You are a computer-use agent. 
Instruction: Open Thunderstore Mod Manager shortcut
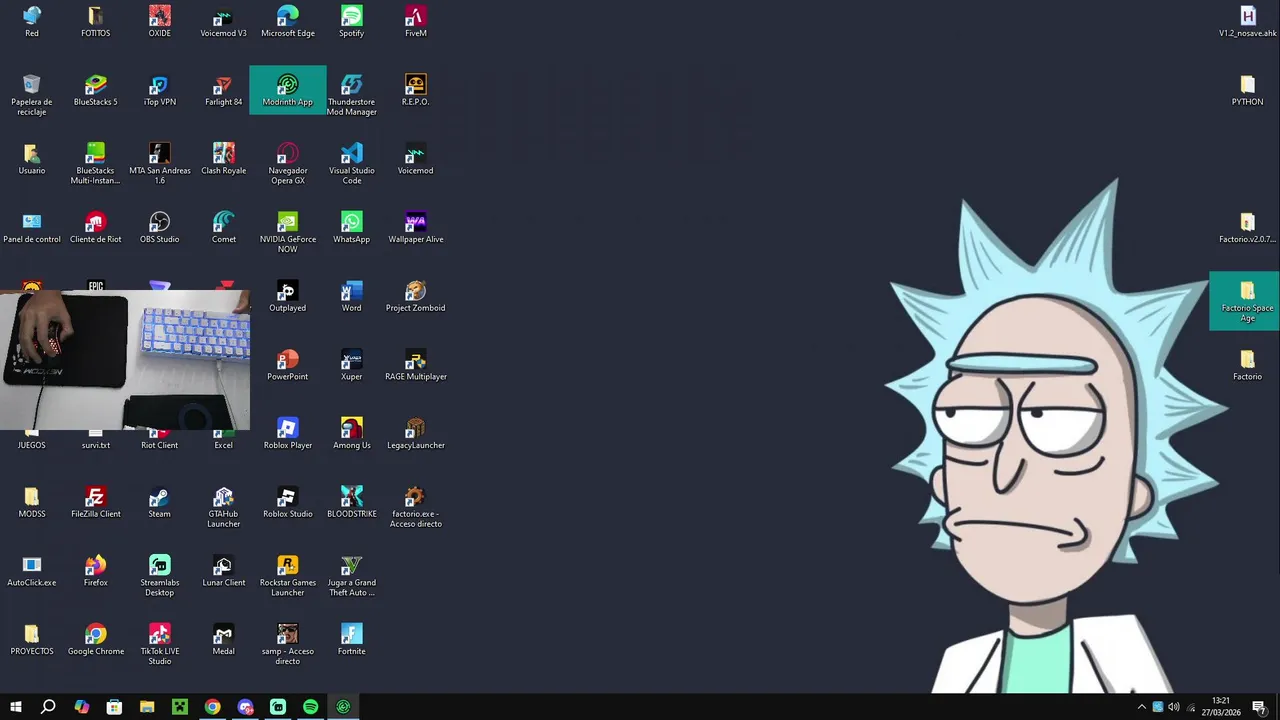352,95
